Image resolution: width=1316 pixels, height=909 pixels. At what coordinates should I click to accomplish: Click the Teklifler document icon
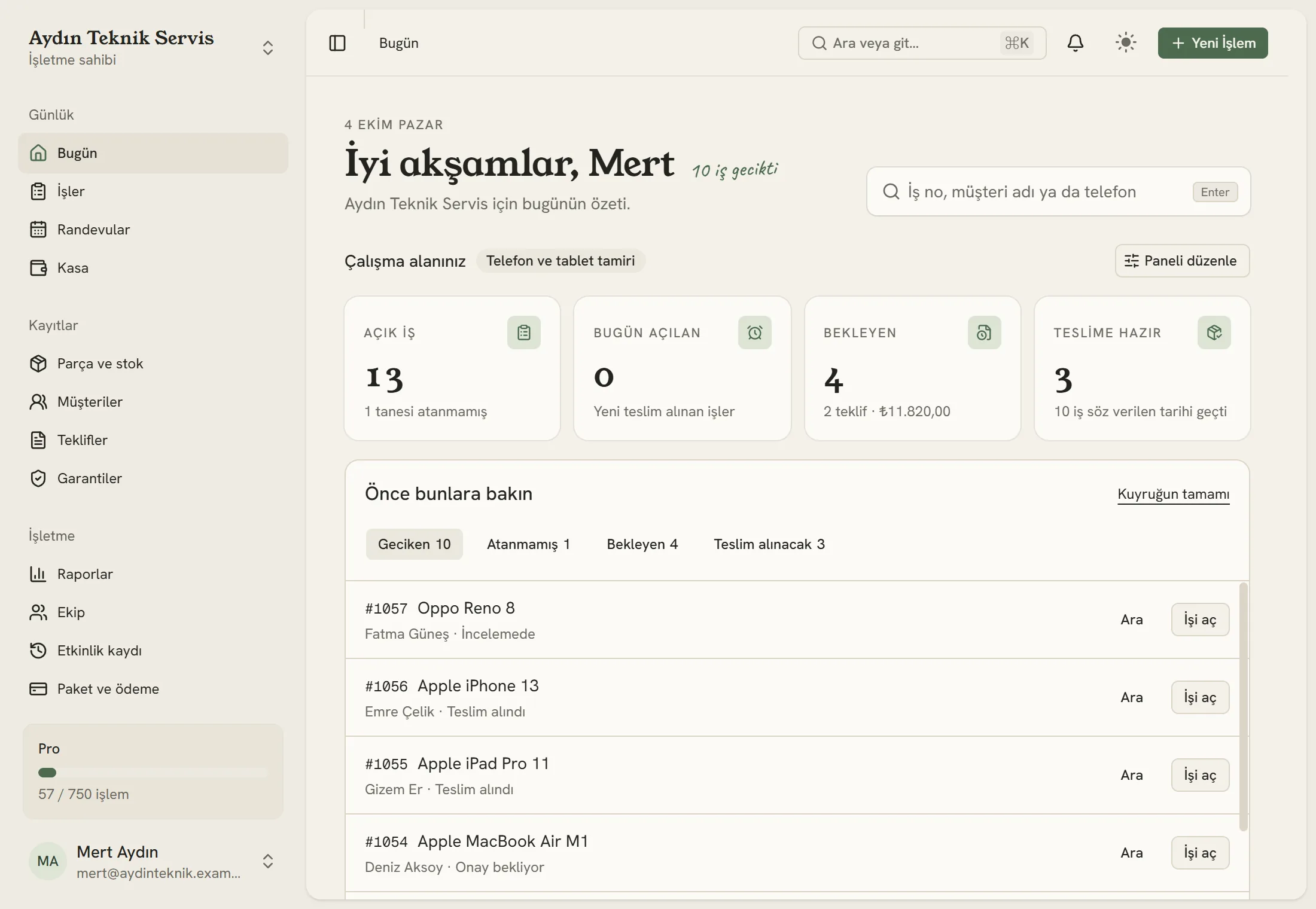tap(38, 440)
